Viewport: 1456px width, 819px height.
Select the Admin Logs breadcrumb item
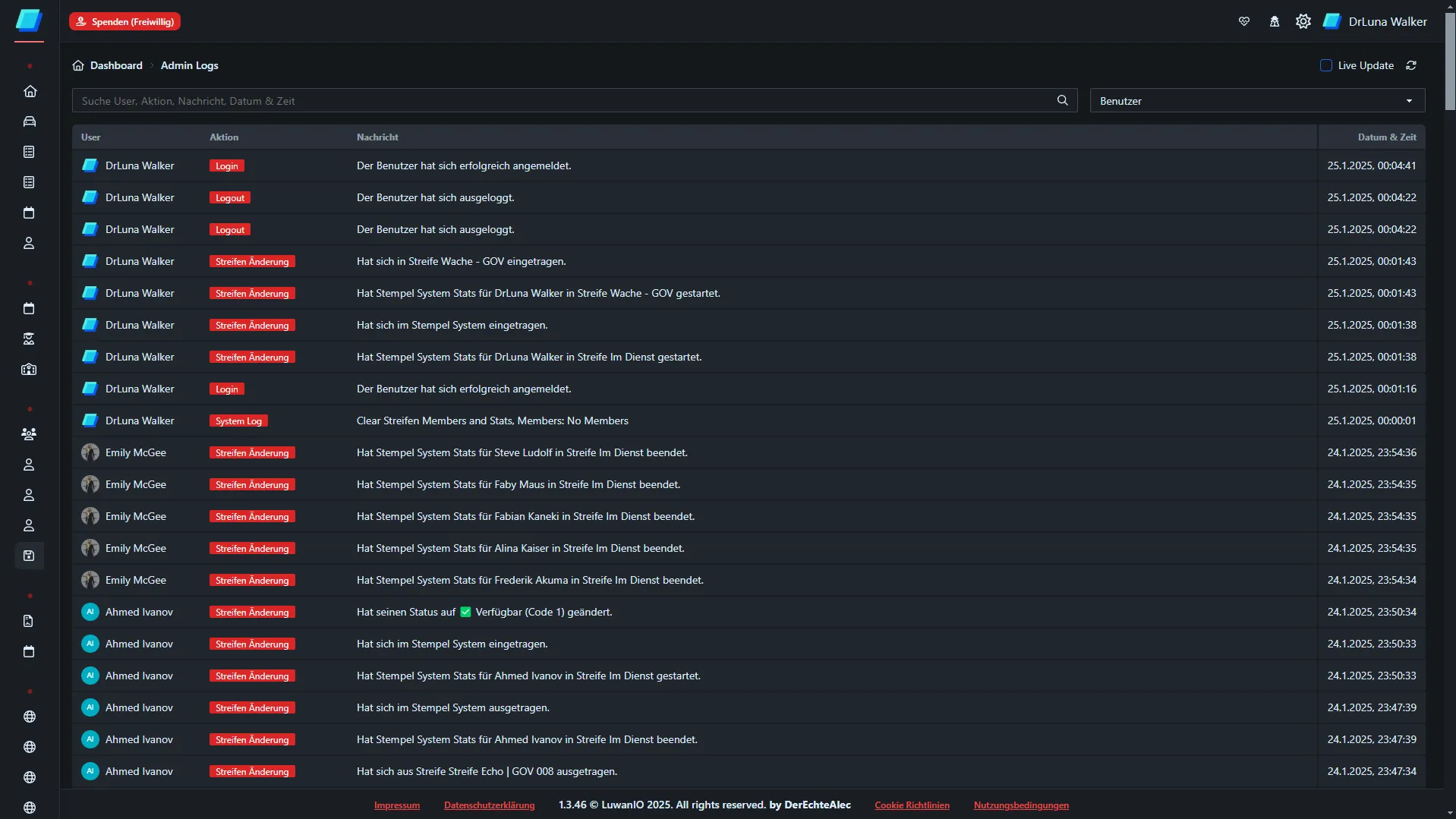pyautogui.click(x=189, y=65)
